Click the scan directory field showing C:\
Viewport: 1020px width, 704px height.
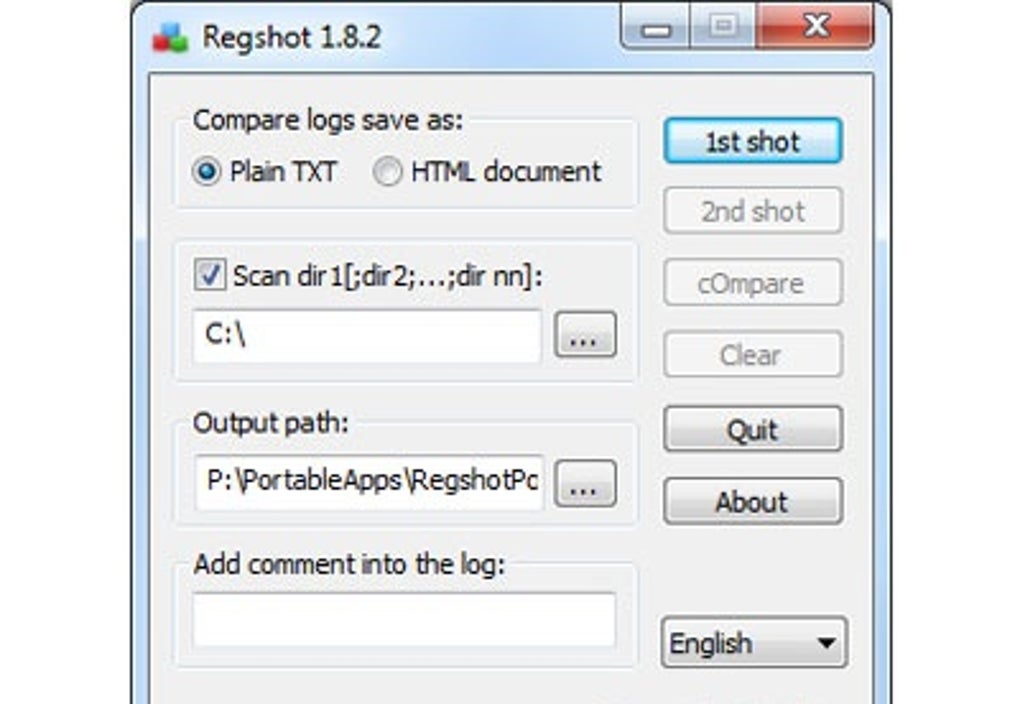[x=367, y=336]
